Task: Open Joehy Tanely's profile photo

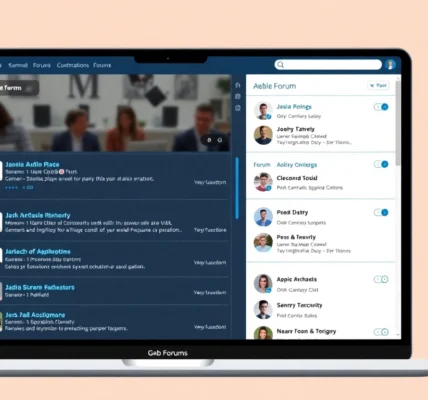Action: pyautogui.click(x=263, y=135)
